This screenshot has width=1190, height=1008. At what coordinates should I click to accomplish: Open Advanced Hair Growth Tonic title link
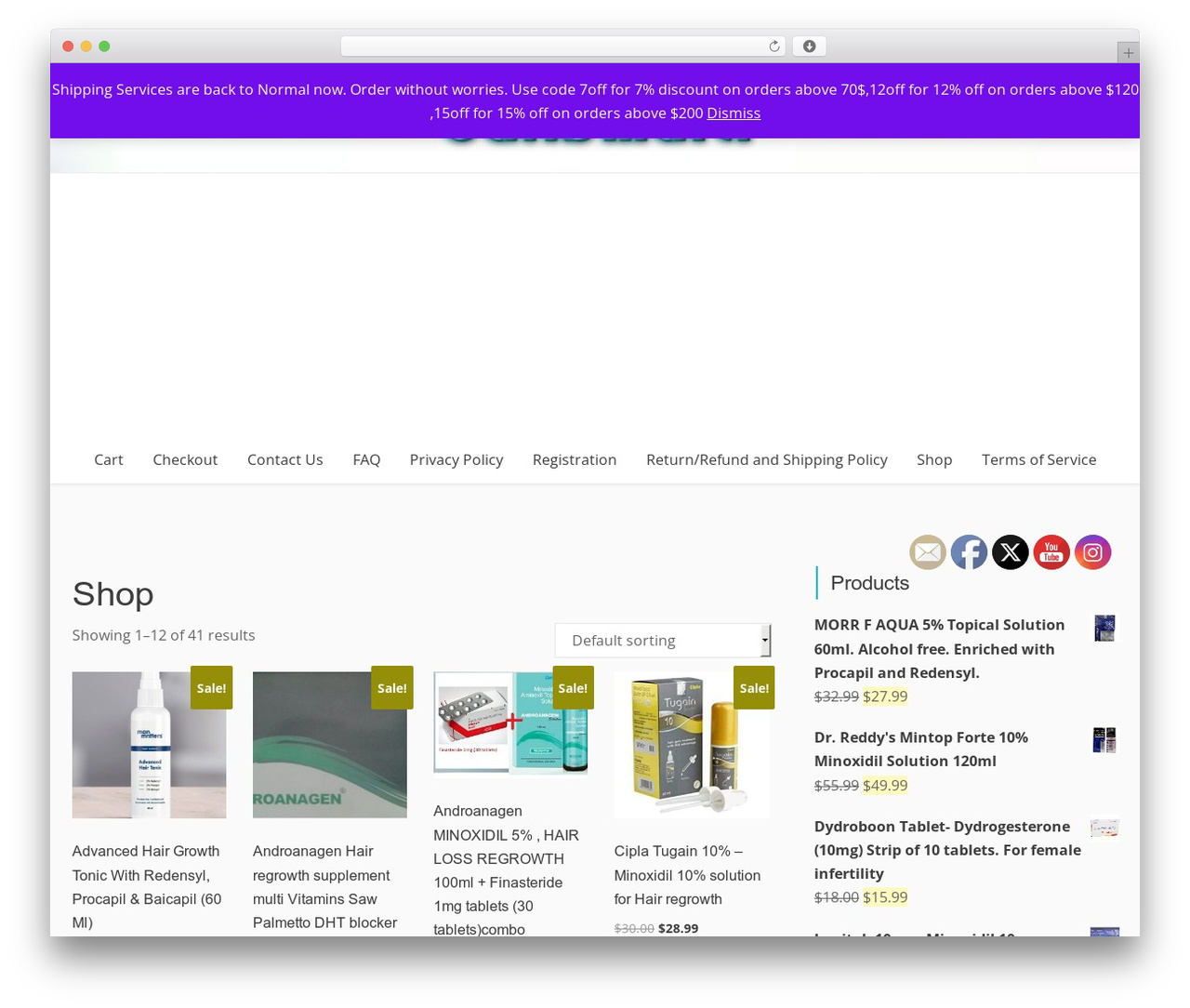coord(147,887)
